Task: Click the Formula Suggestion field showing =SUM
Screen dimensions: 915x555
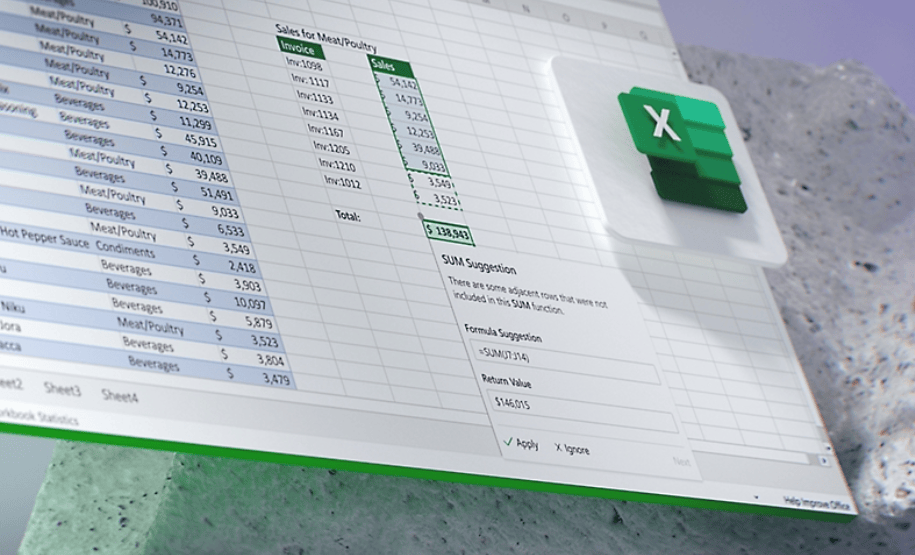Action: coord(565,362)
